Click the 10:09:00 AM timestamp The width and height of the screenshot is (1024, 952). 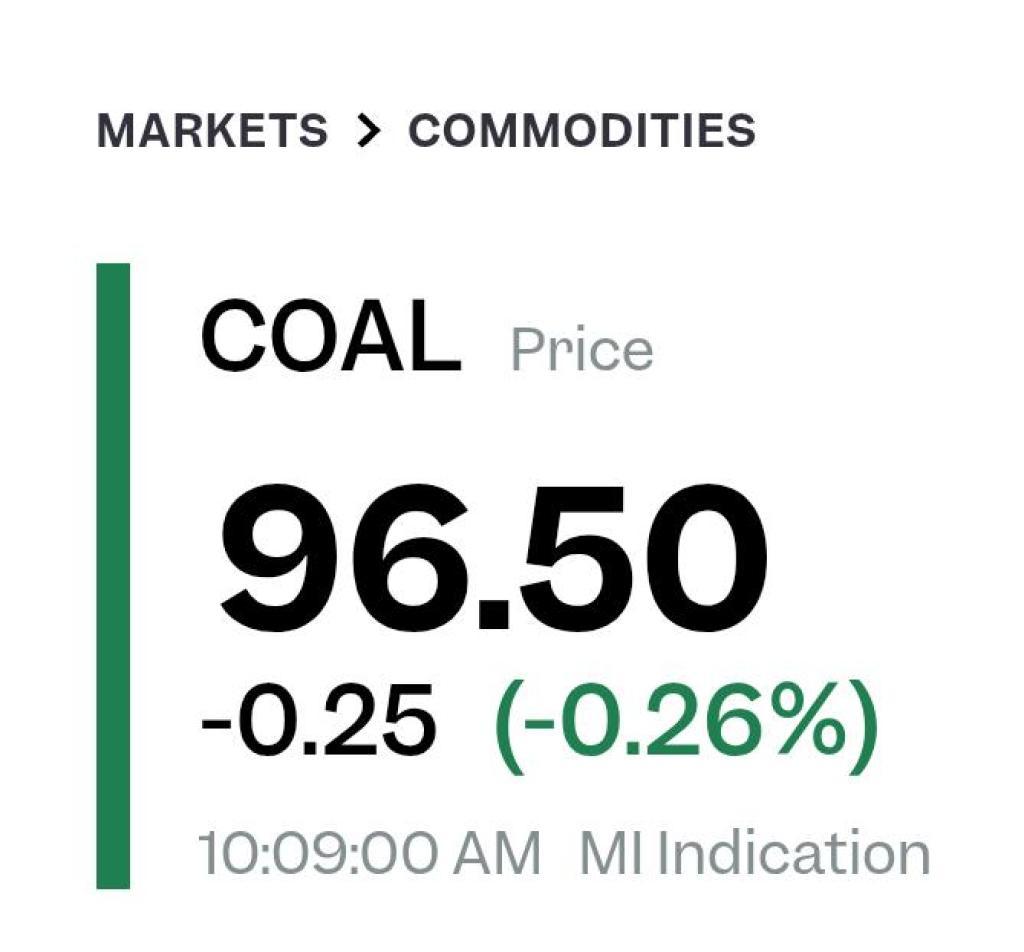(369, 855)
